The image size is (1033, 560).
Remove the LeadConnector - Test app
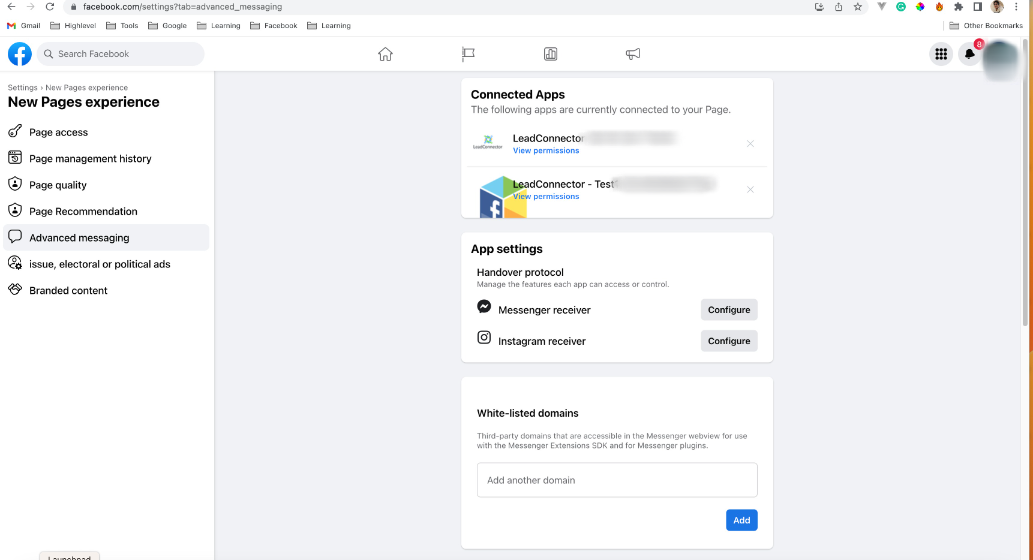tap(750, 190)
